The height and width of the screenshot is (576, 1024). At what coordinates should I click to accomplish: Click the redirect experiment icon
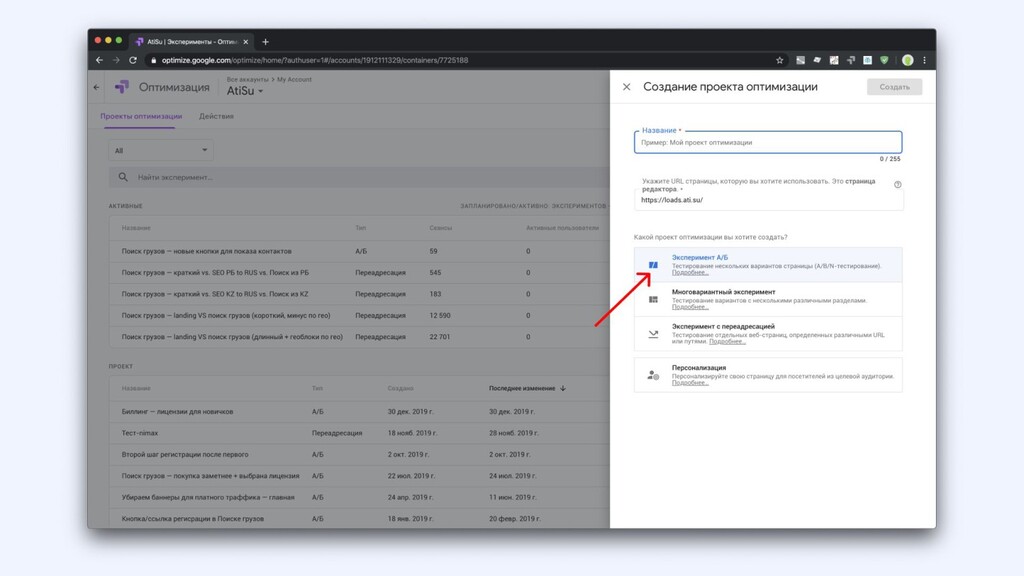653,334
